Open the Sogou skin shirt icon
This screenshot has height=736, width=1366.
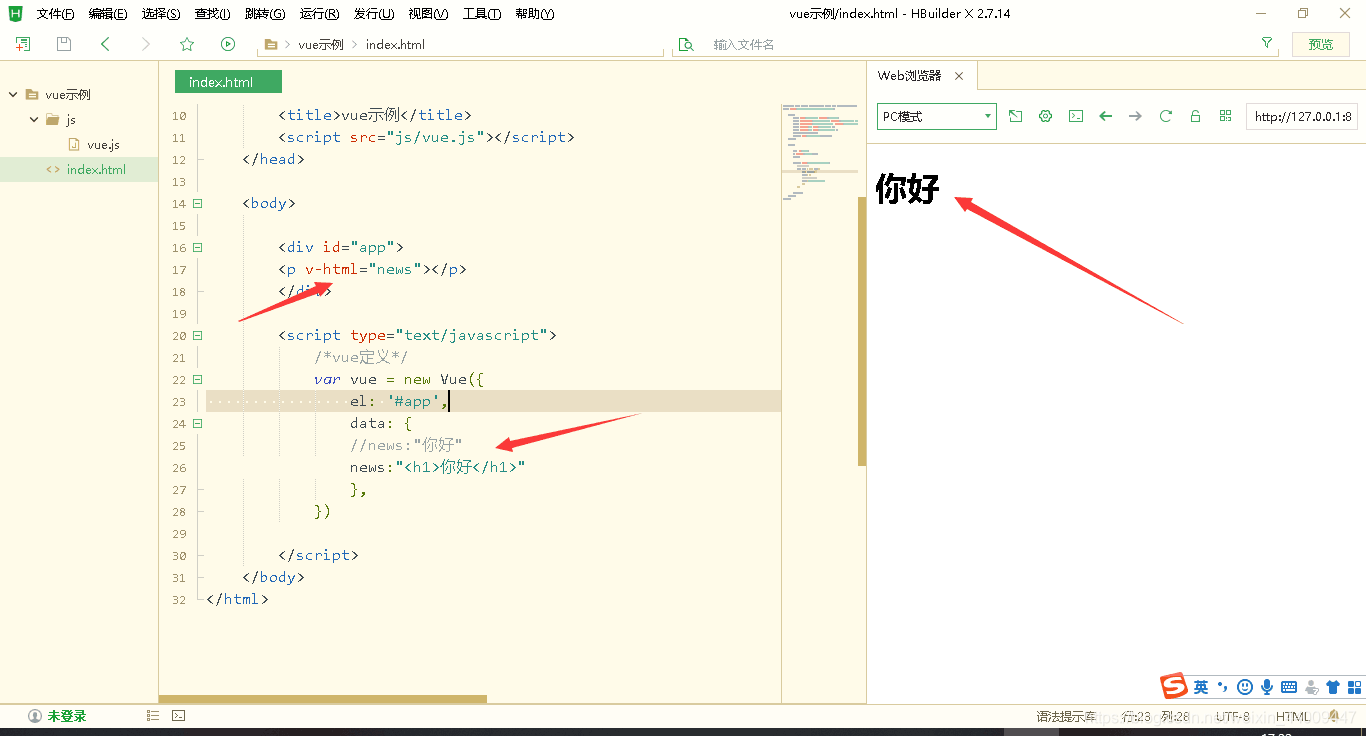pos(1333,687)
